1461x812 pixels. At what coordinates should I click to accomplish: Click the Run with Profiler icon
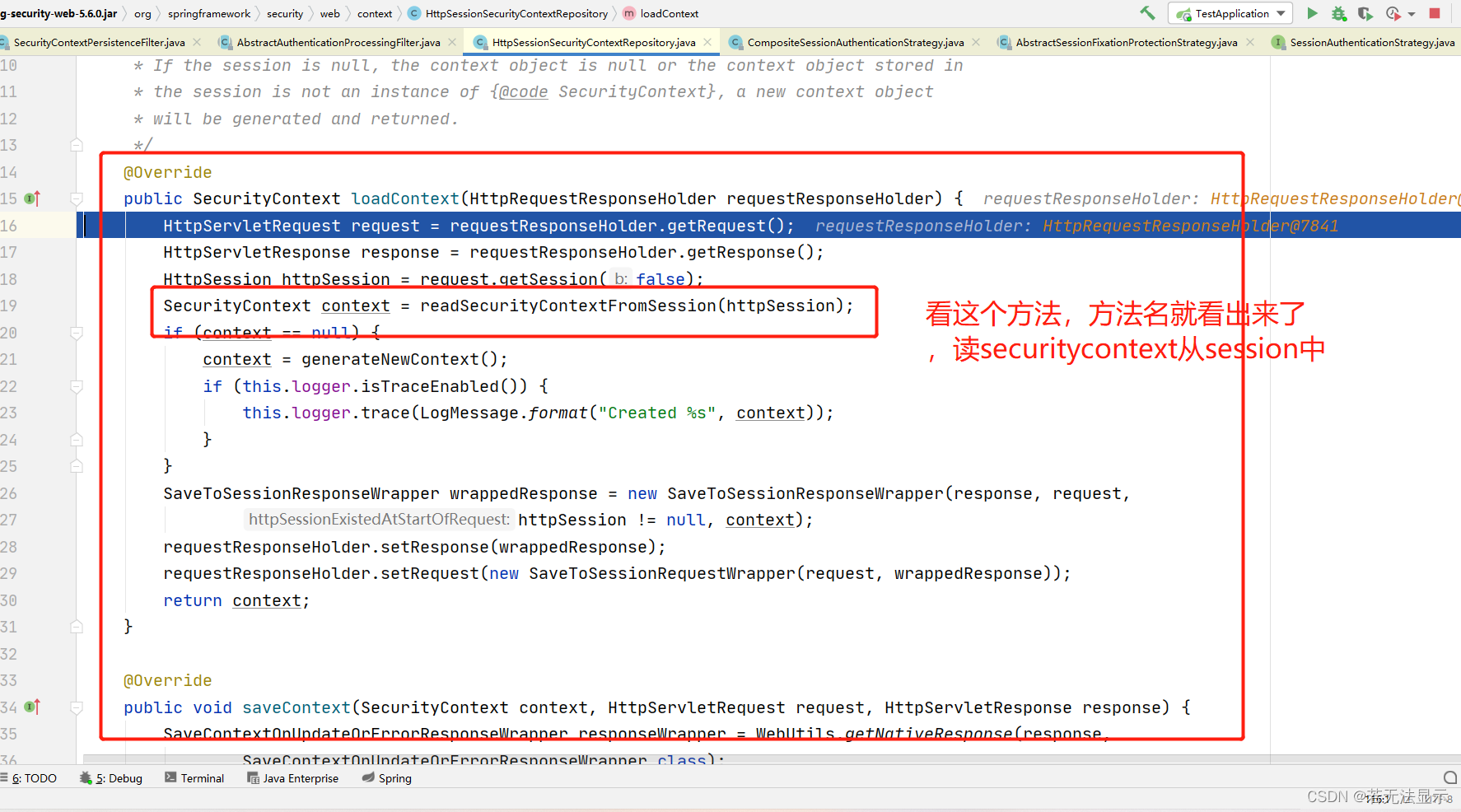click(1393, 13)
